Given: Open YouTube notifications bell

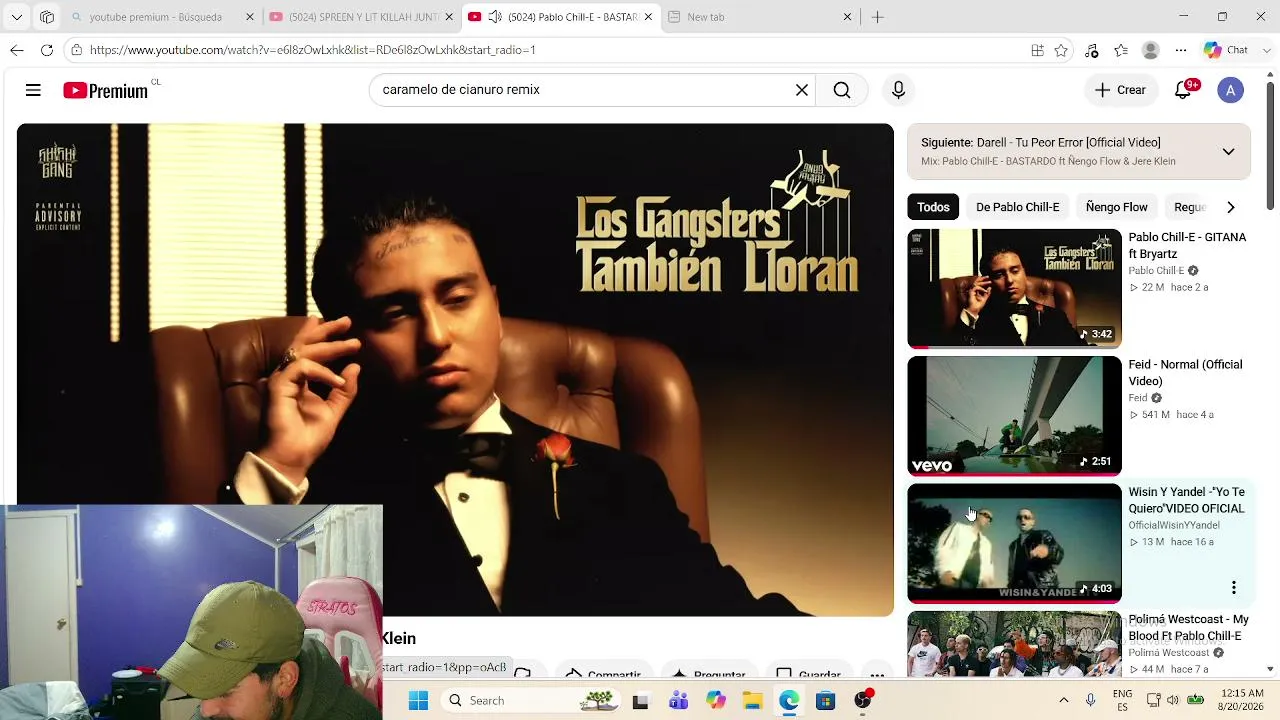Looking at the screenshot, I should (1183, 90).
